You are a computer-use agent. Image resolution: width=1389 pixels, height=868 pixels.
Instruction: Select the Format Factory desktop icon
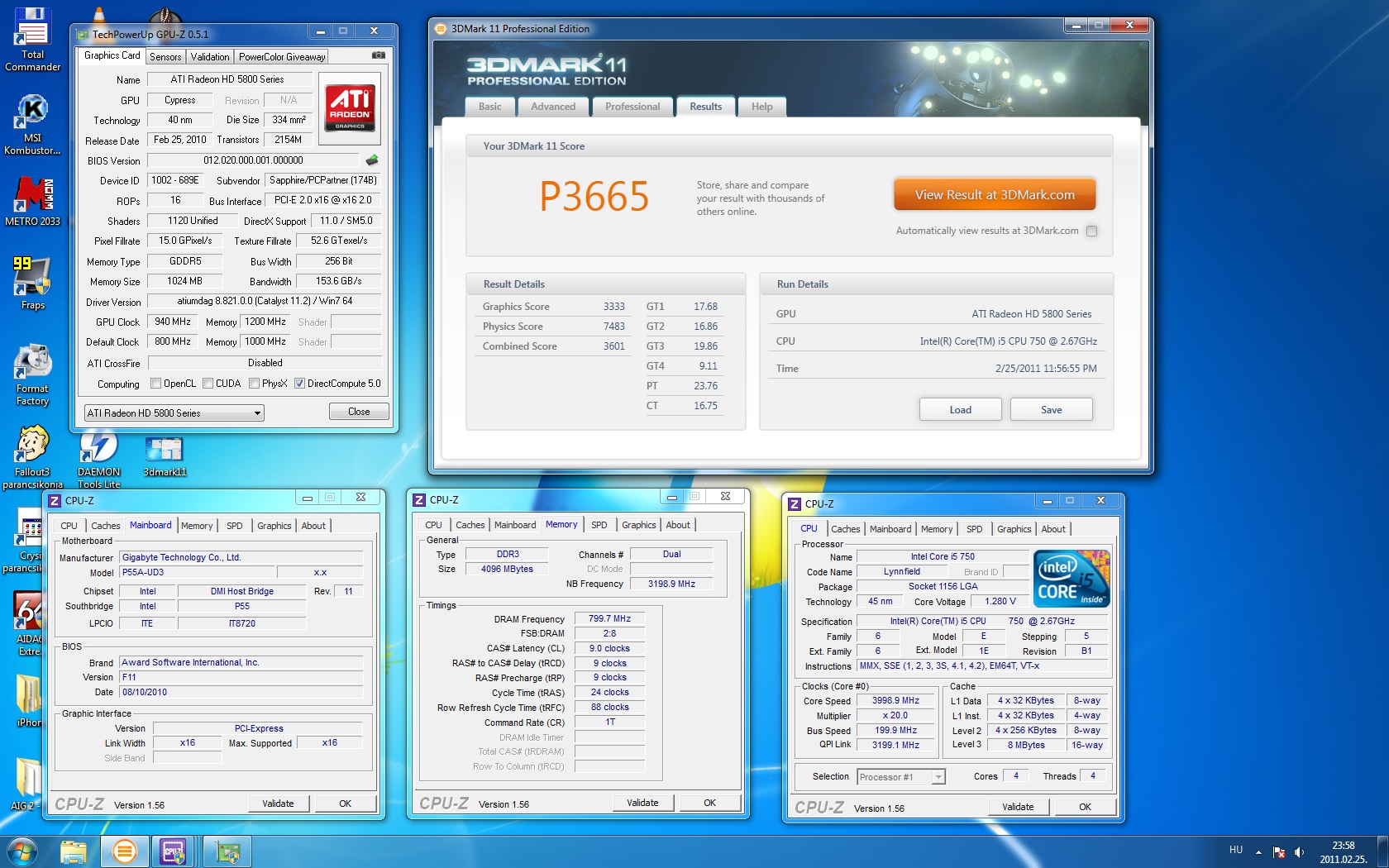coord(32,374)
